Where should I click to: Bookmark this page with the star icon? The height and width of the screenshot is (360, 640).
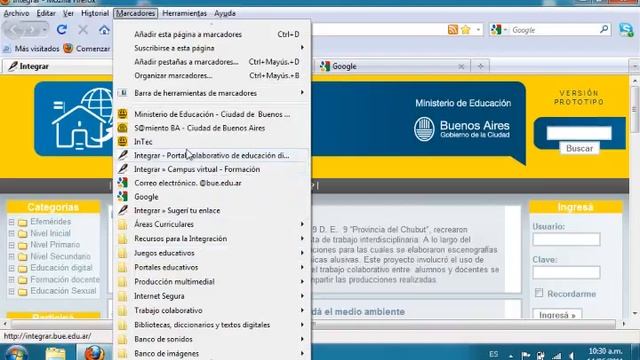[466, 29]
